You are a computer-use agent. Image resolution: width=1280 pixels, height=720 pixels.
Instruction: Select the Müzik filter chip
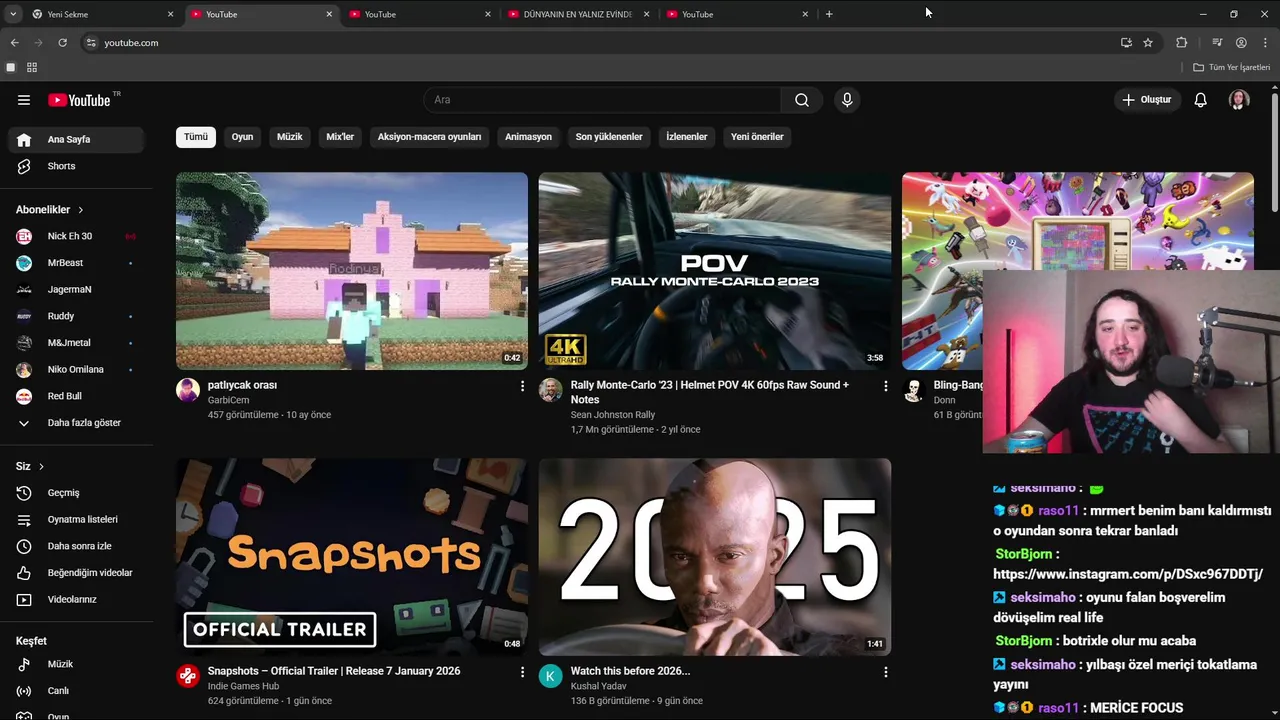click(x=290, y=137)
